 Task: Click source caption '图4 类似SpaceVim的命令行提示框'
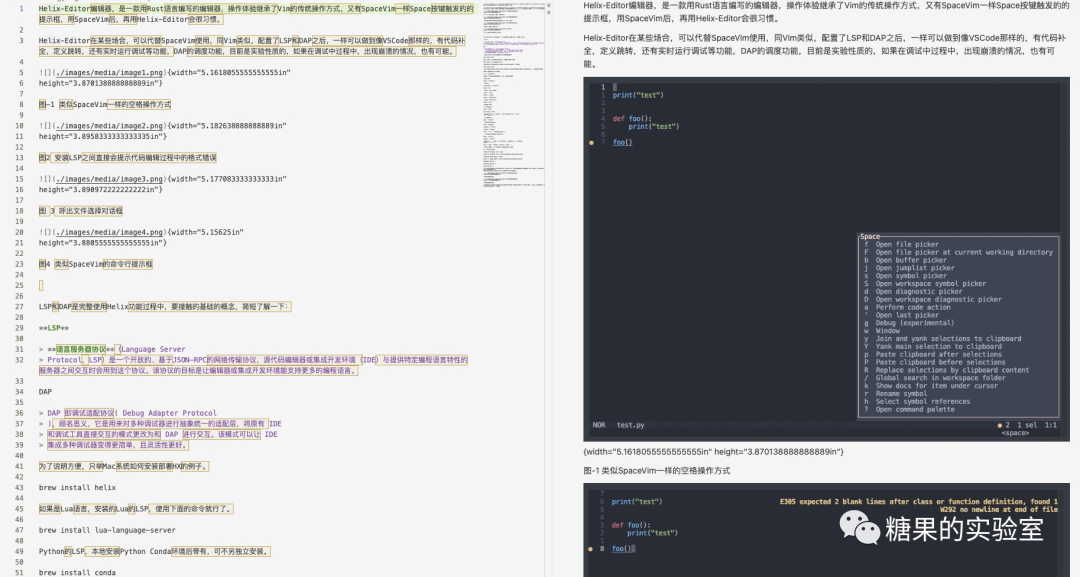coord(96,264)
